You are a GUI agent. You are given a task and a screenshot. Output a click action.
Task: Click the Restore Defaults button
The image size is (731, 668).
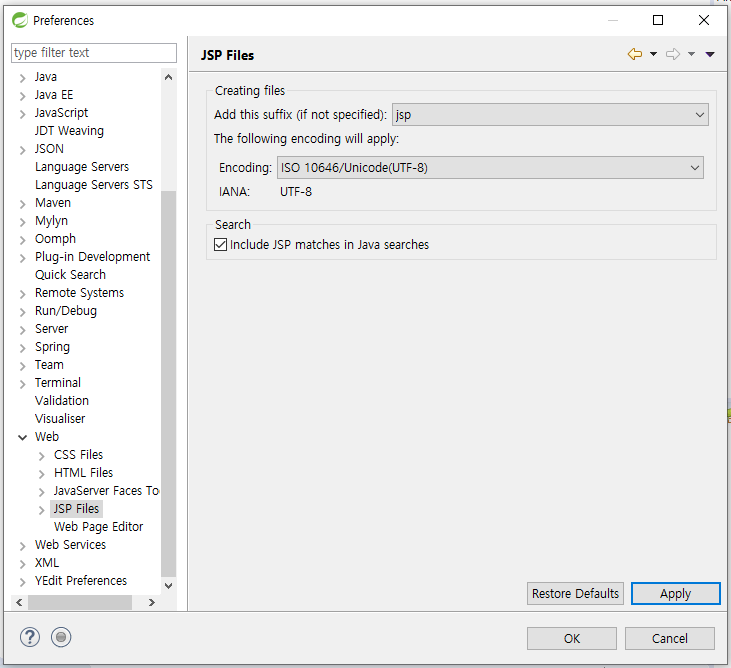tap(575, 593)
